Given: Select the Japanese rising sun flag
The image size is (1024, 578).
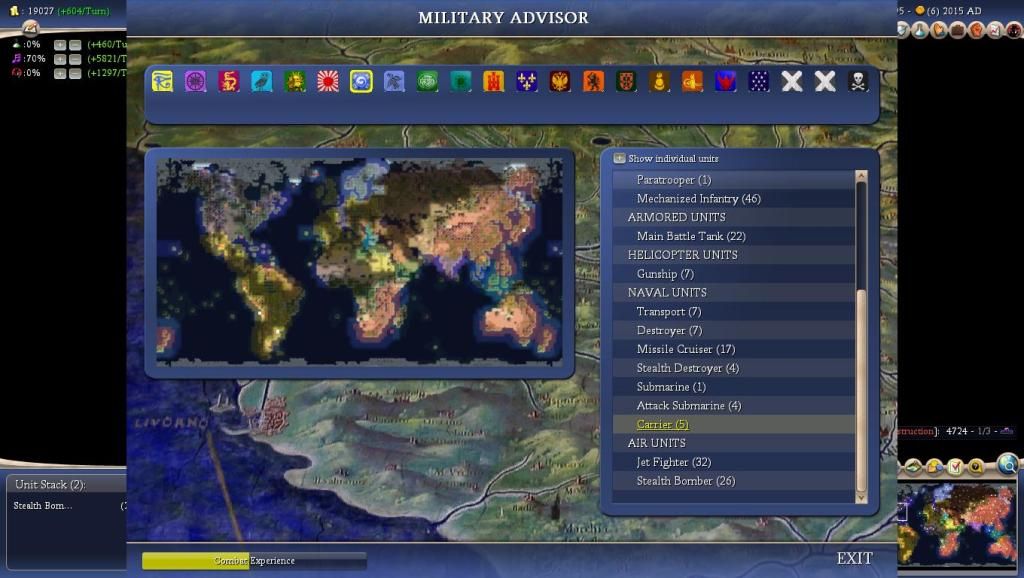Looking at the screenshot, I should click(328, 82).
